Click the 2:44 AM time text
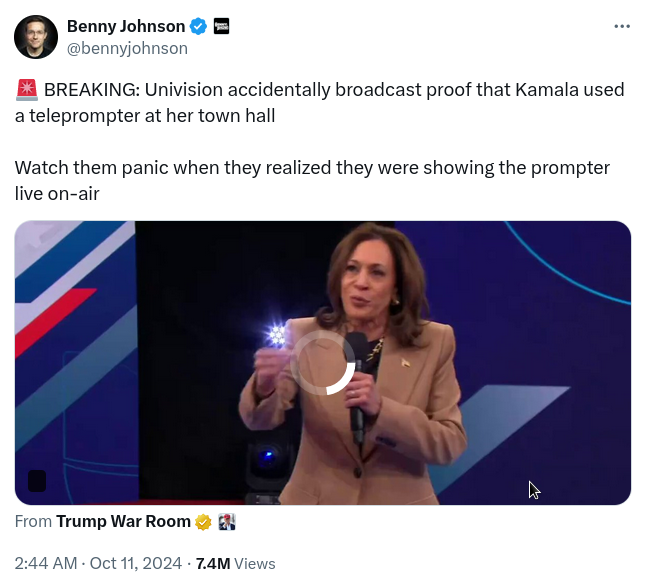This screenshot has height=582, width=649. tap(45, 564)
